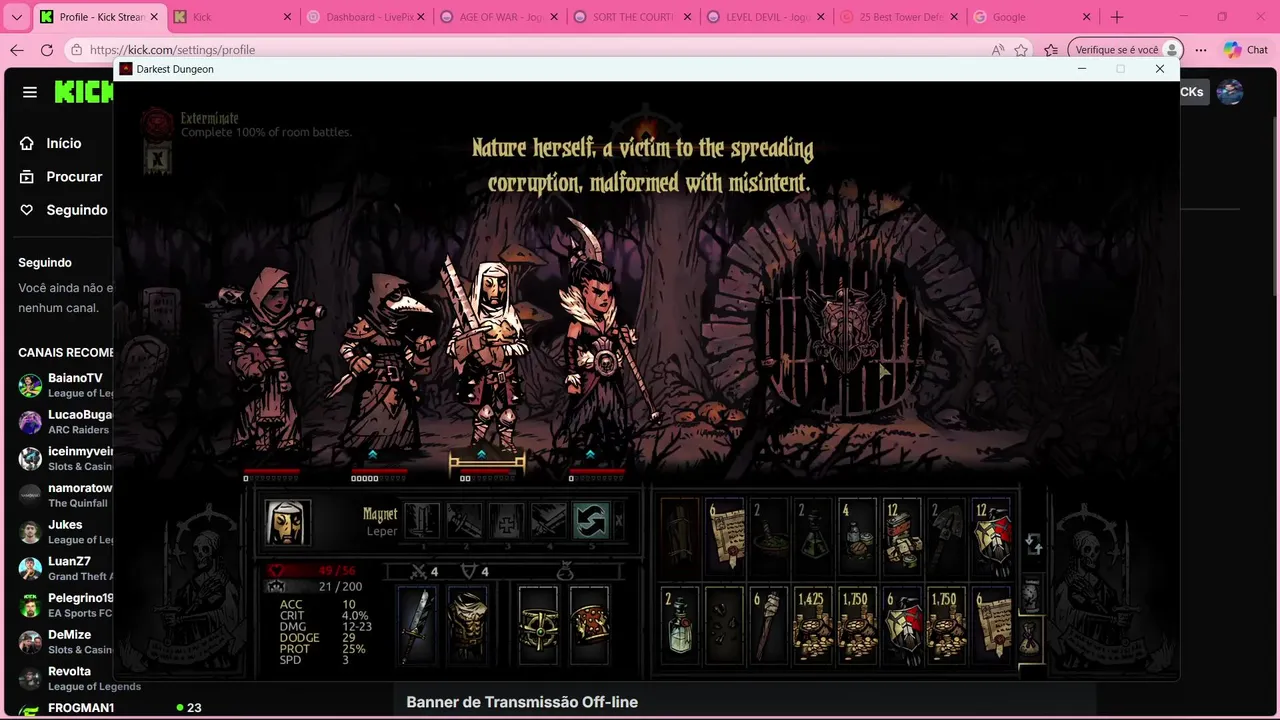
Task: Select the gold ring trinket slot
Action: [x=538, y=626]
